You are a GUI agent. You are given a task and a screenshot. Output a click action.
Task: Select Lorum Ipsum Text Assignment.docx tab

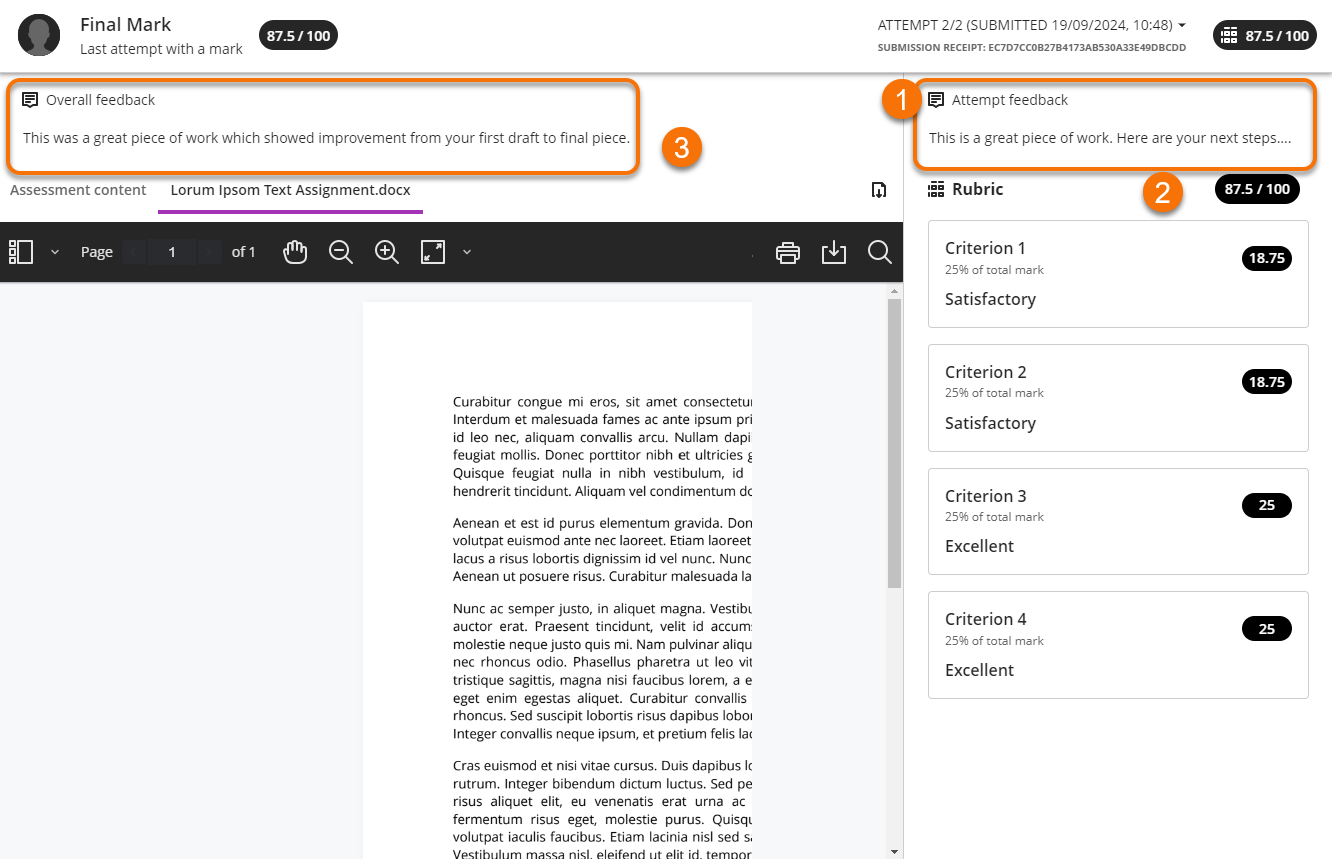point(290,190)
